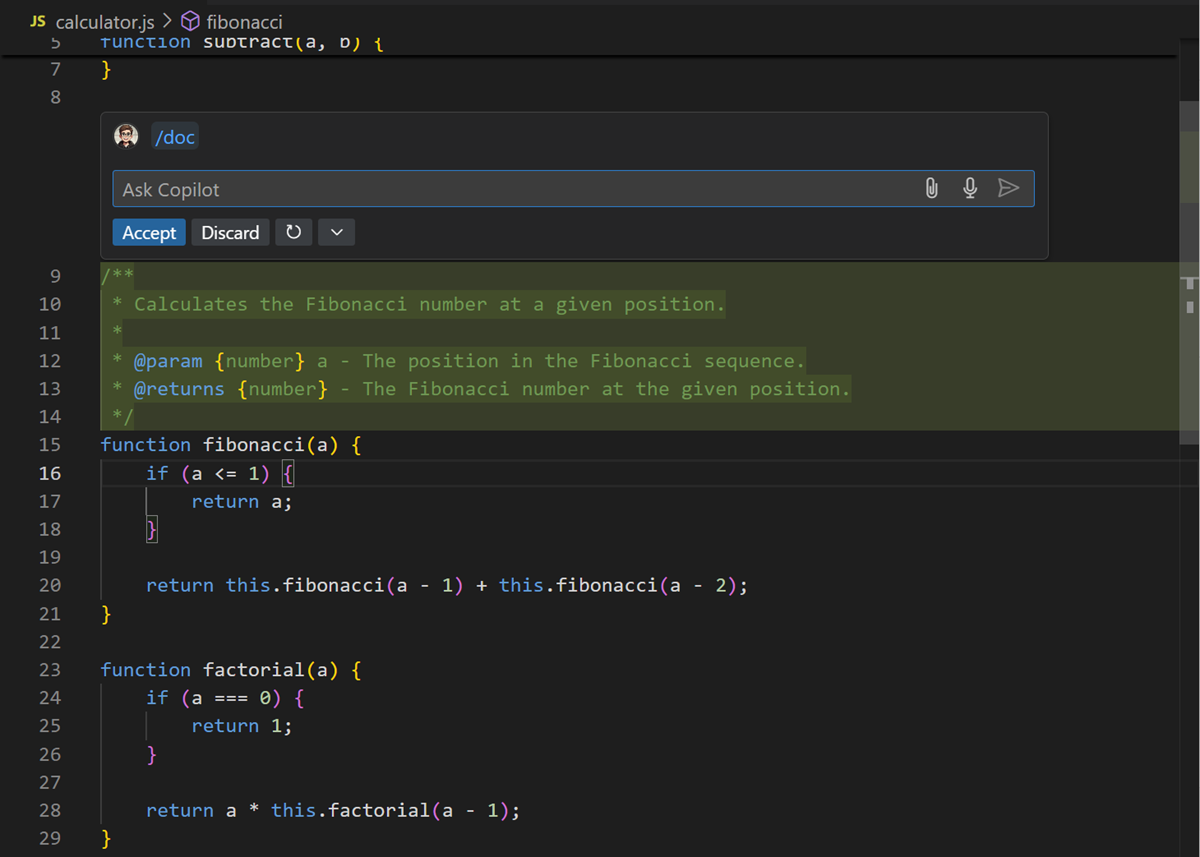Place cursor on 'function factorial(a) {'
The image size is (1200, 857).
point(231,670)
